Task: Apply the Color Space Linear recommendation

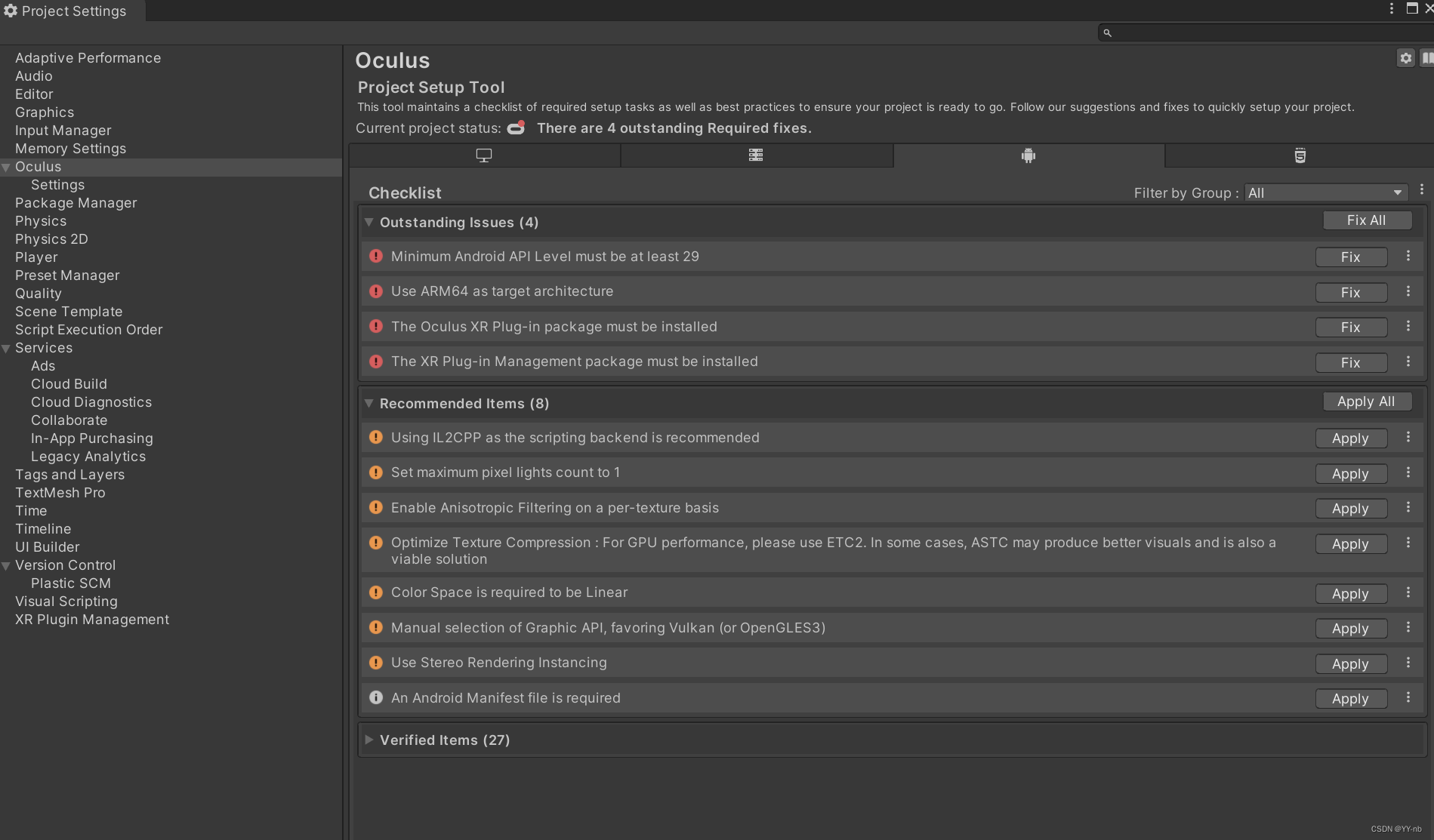Action: coord(1351,594)
